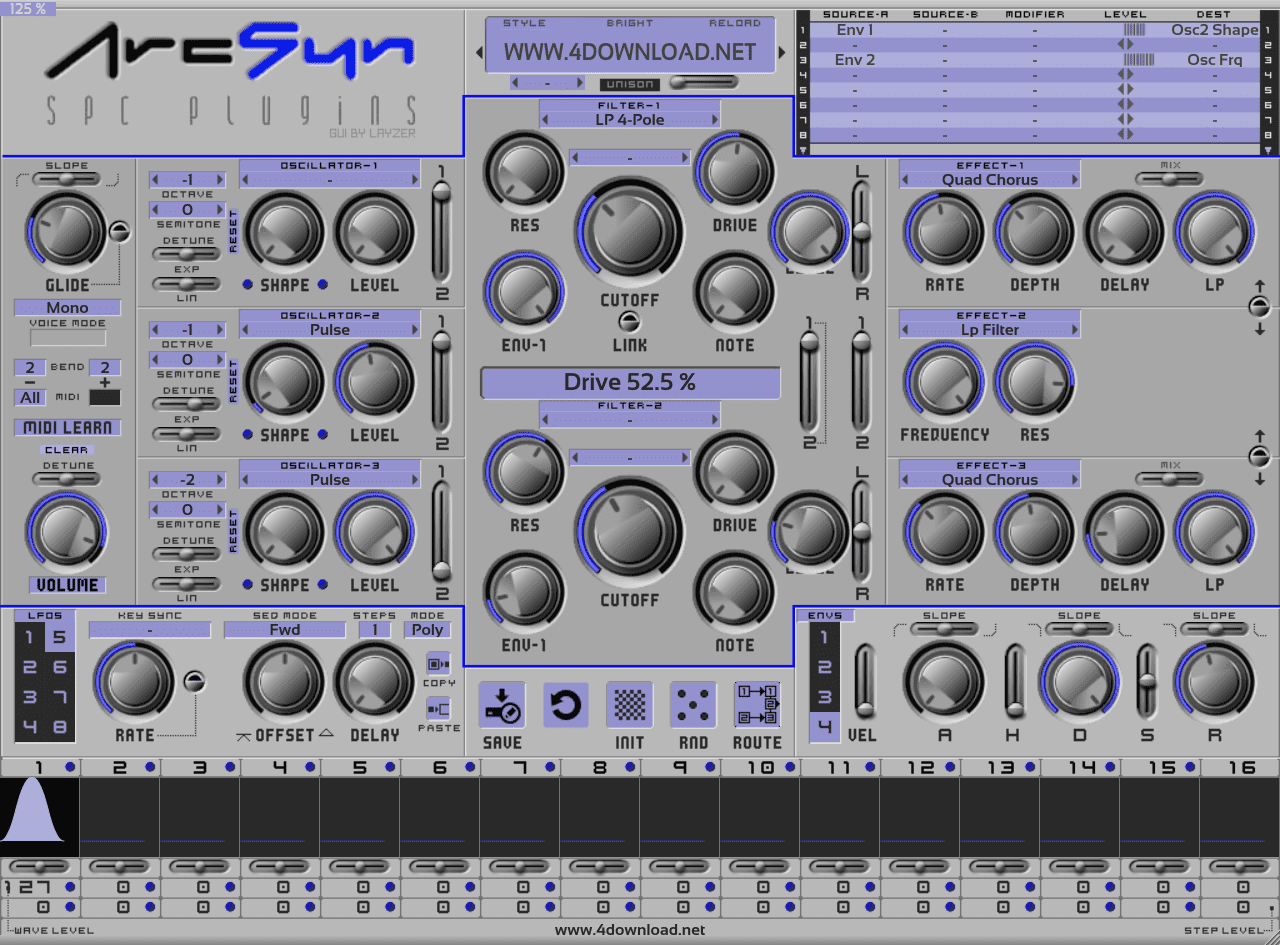This screenshot has width=1280, height=945.
Task: Click the SAVE preset icon
Action: [501, 706]
